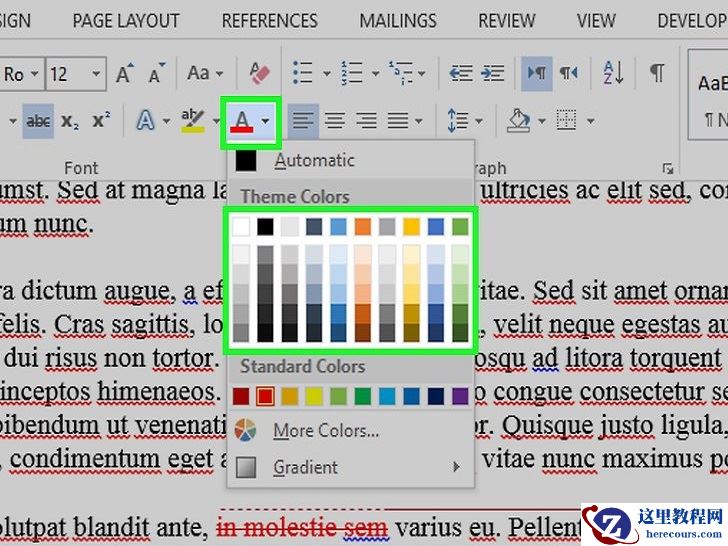Open the MAILINGS ribbon tab

tap(398, 21)
